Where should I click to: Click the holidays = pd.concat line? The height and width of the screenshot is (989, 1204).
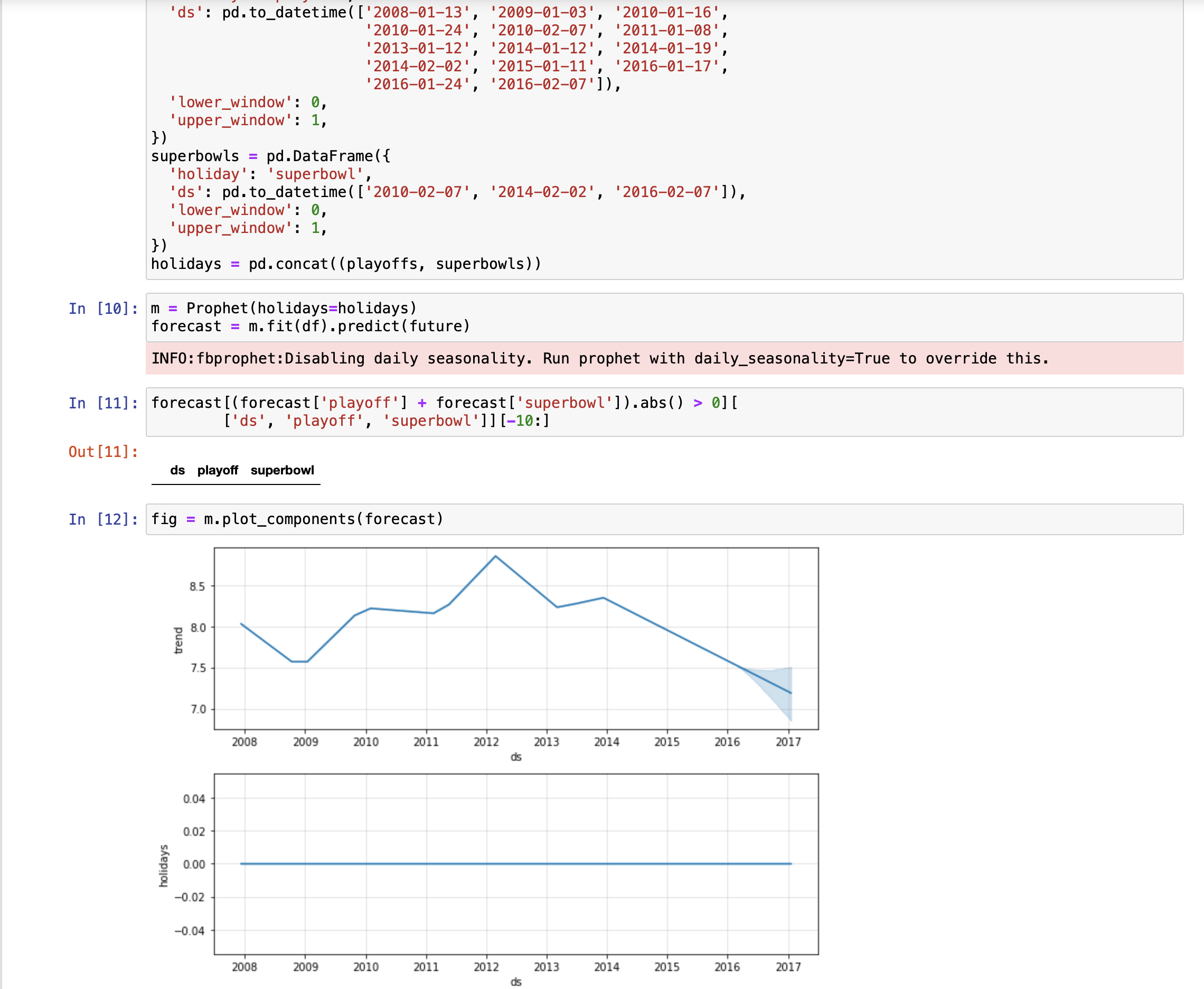click(x=346, y=263)
